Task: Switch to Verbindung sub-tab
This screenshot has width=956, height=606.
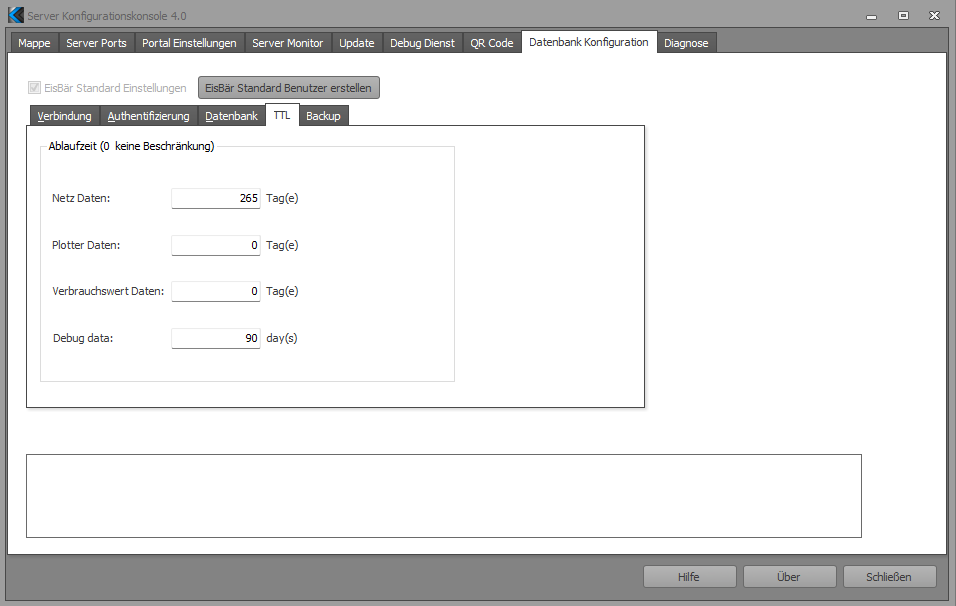Action: 64,116
